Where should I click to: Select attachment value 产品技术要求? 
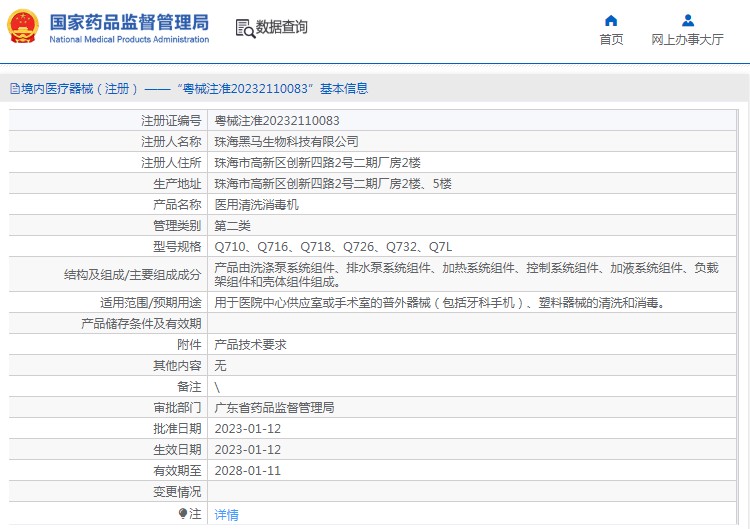click(250, 344)
